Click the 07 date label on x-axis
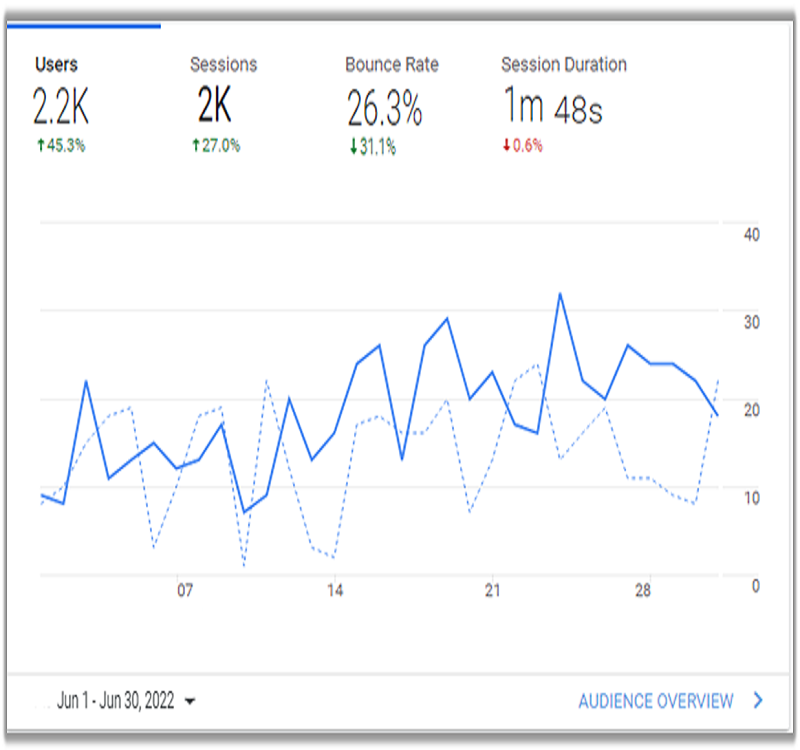 pos(184,591)
